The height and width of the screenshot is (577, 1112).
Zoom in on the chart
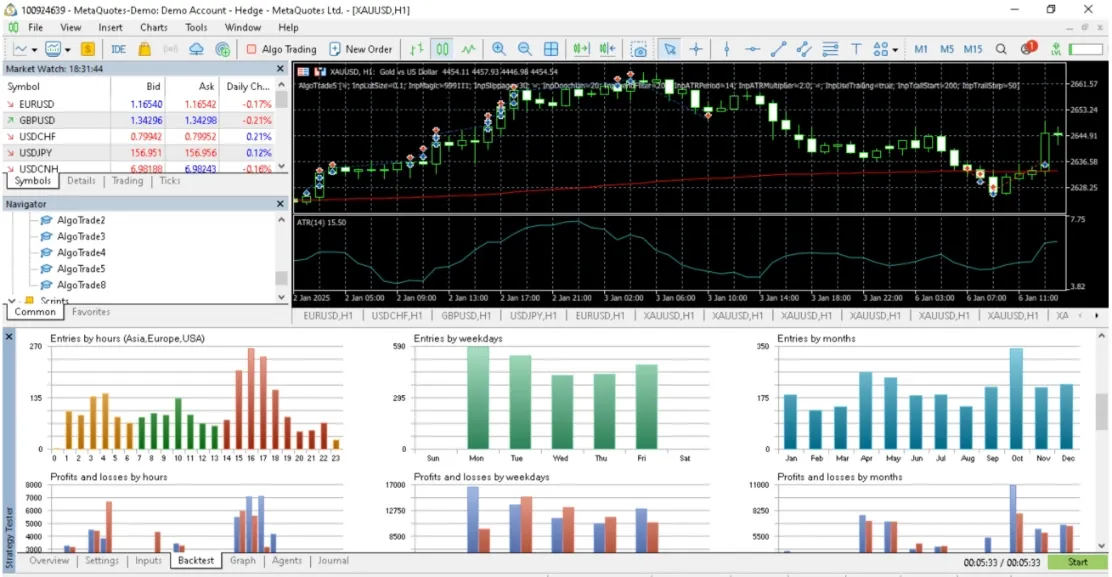point(499,49)
